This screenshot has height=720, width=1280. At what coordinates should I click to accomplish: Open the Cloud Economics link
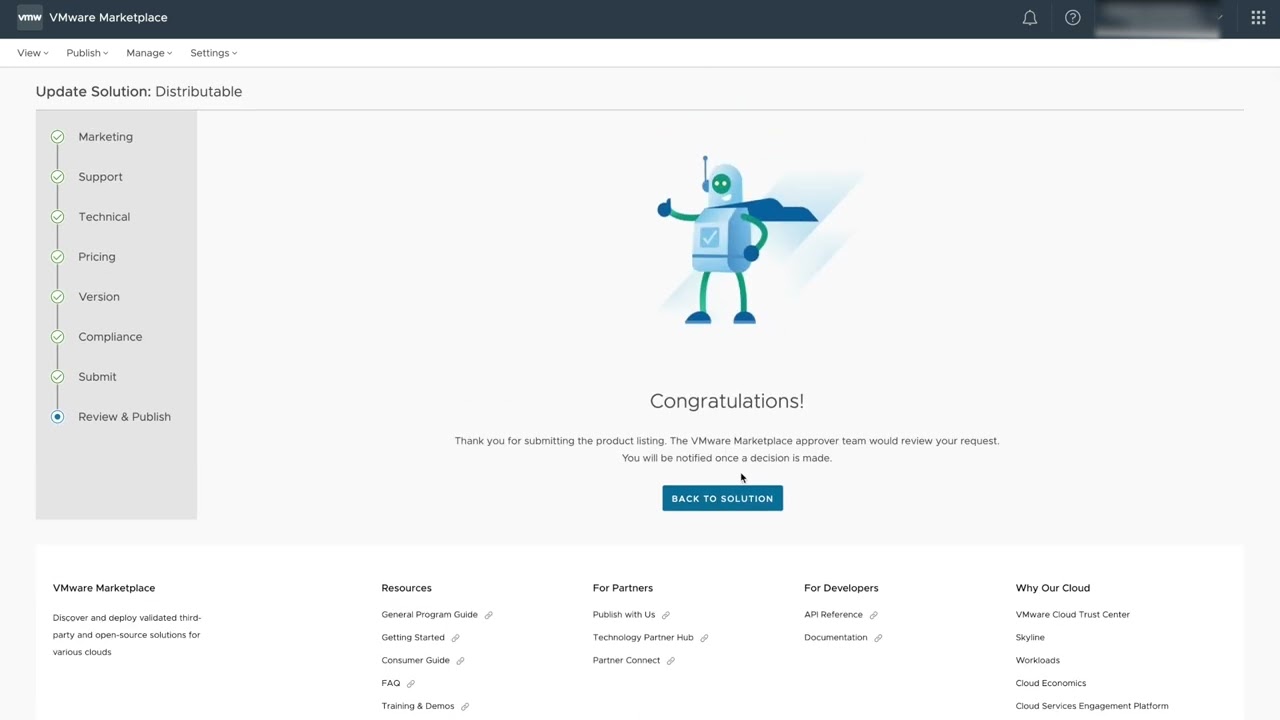pyautogui.click(x=1050, y=684)
